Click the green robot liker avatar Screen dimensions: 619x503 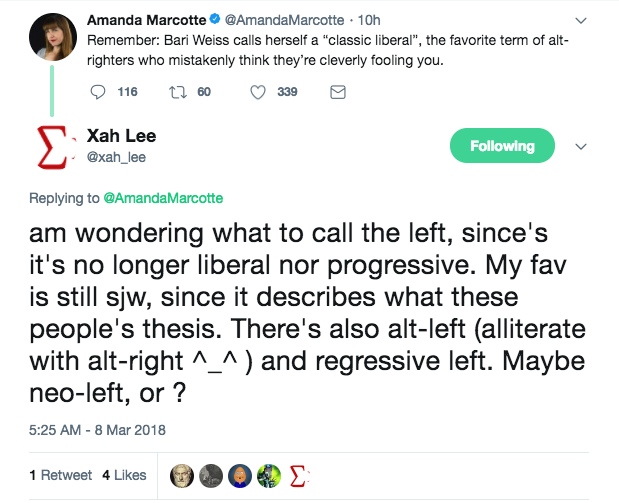269,474
